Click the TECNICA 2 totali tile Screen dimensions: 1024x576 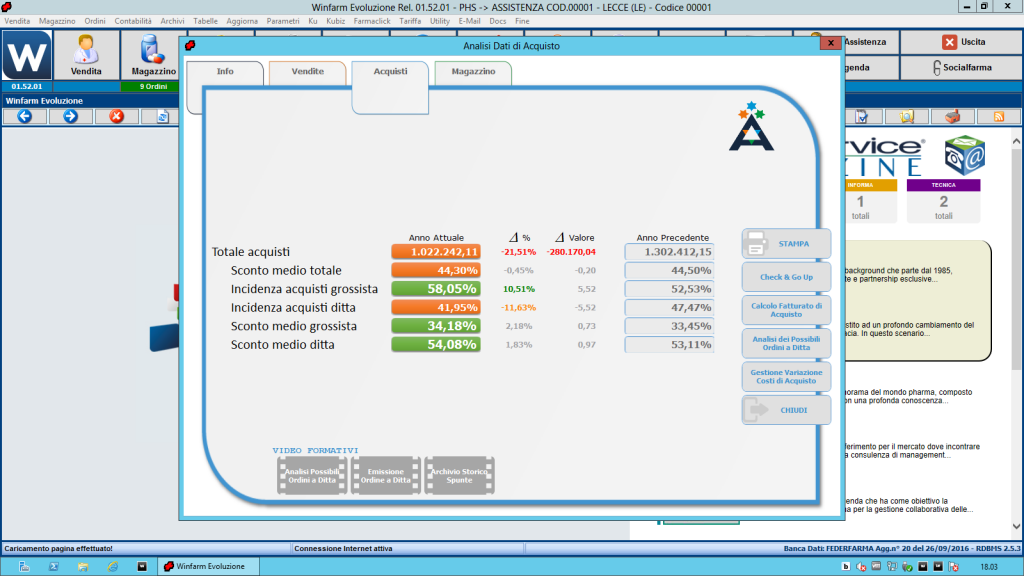click(x=944, y=201)
